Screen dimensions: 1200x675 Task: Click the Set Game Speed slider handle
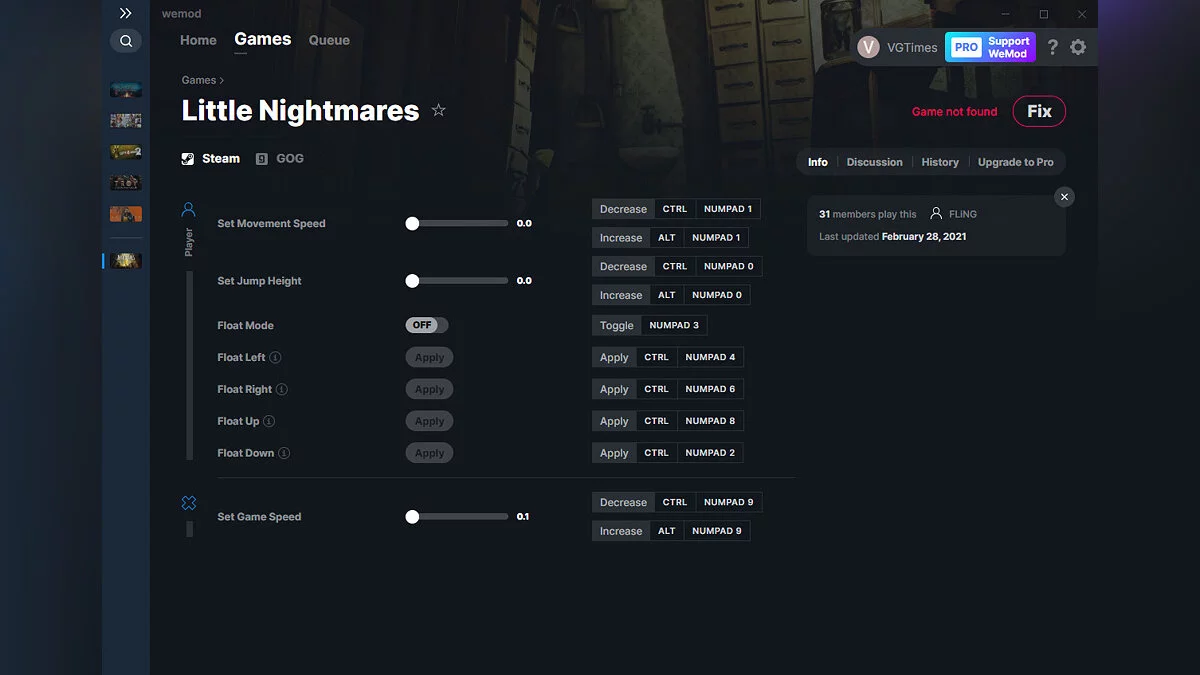point(411,516)
